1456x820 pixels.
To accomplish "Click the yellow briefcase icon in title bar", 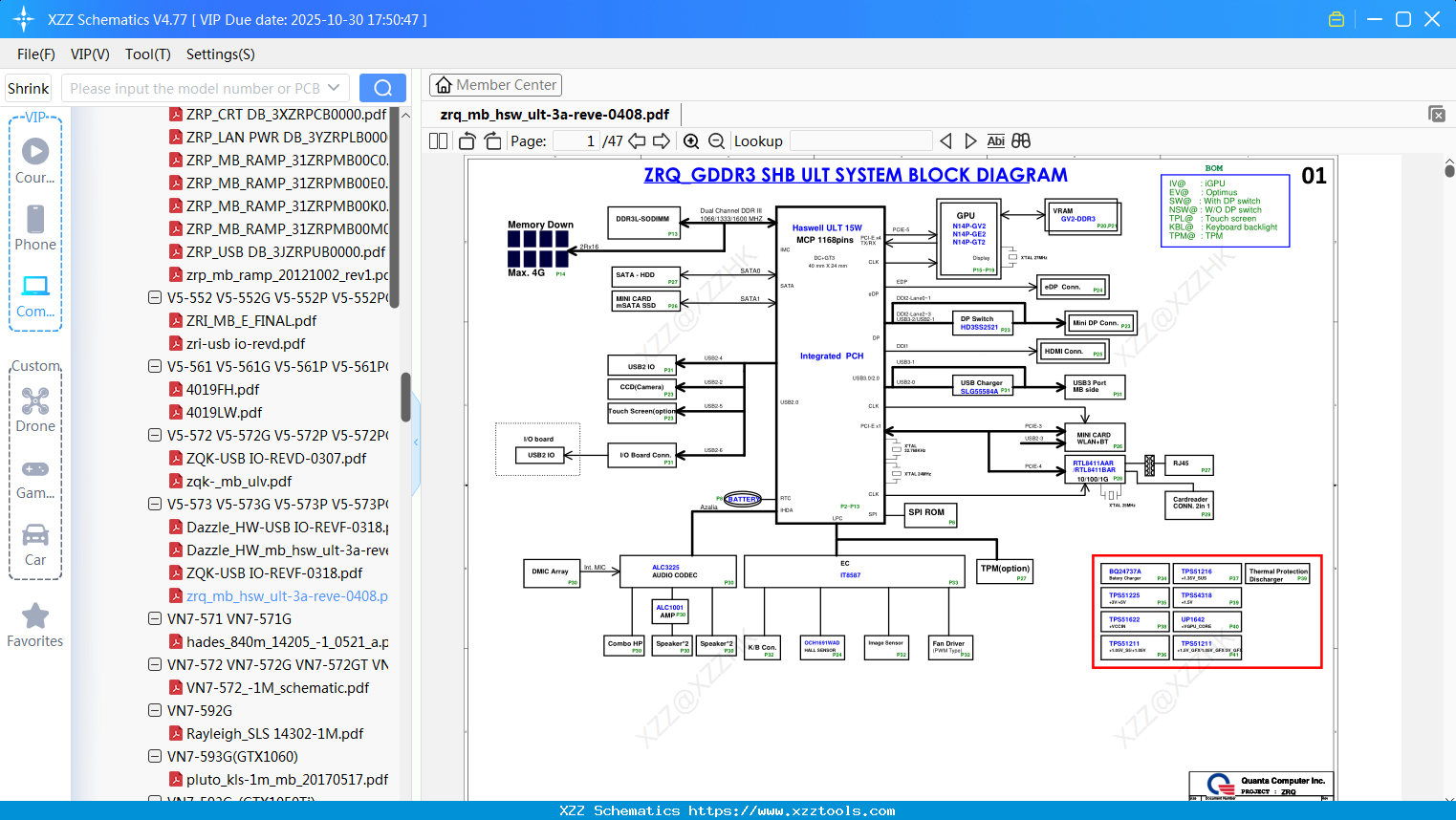I will click(x=1336, y=19).
